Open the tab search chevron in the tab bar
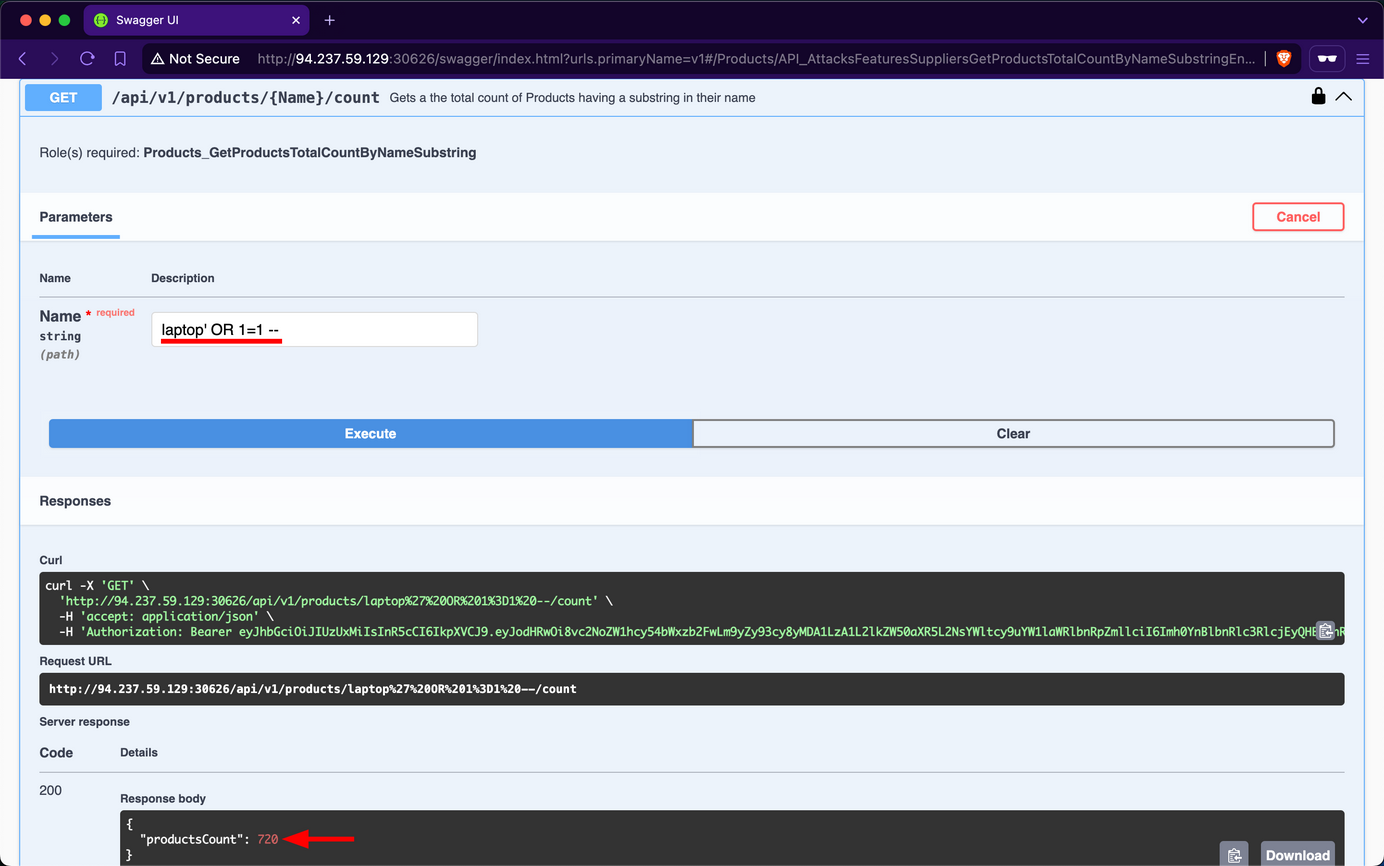1384x866 pixels. coord(1363,19)
